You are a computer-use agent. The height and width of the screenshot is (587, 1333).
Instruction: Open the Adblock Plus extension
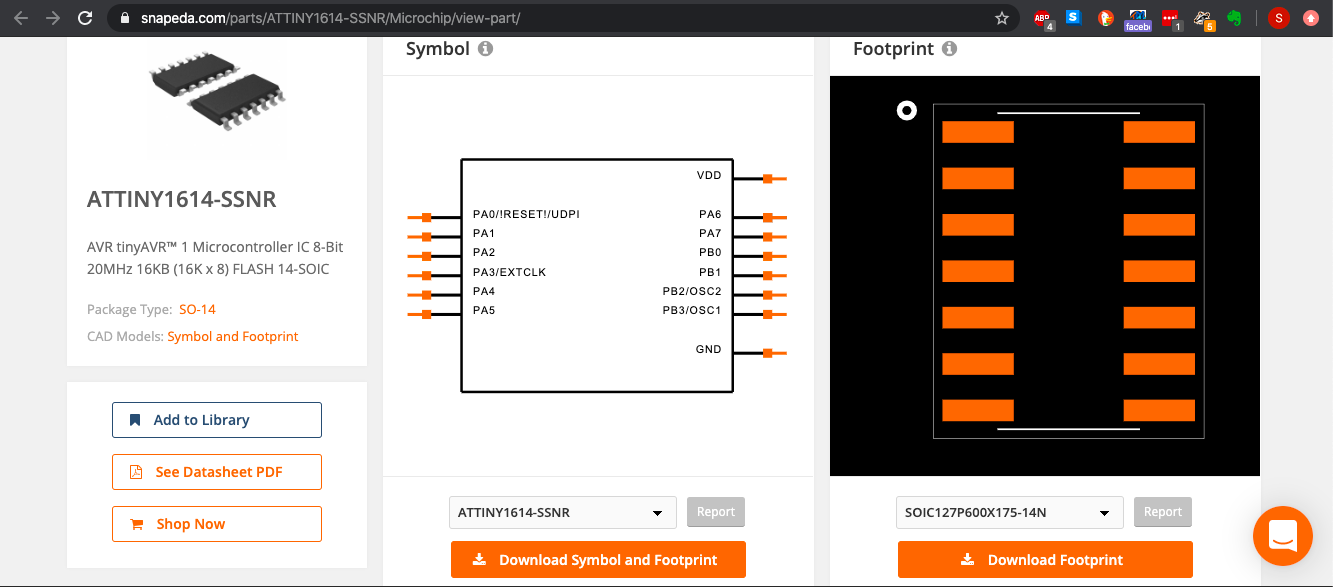1043,18
